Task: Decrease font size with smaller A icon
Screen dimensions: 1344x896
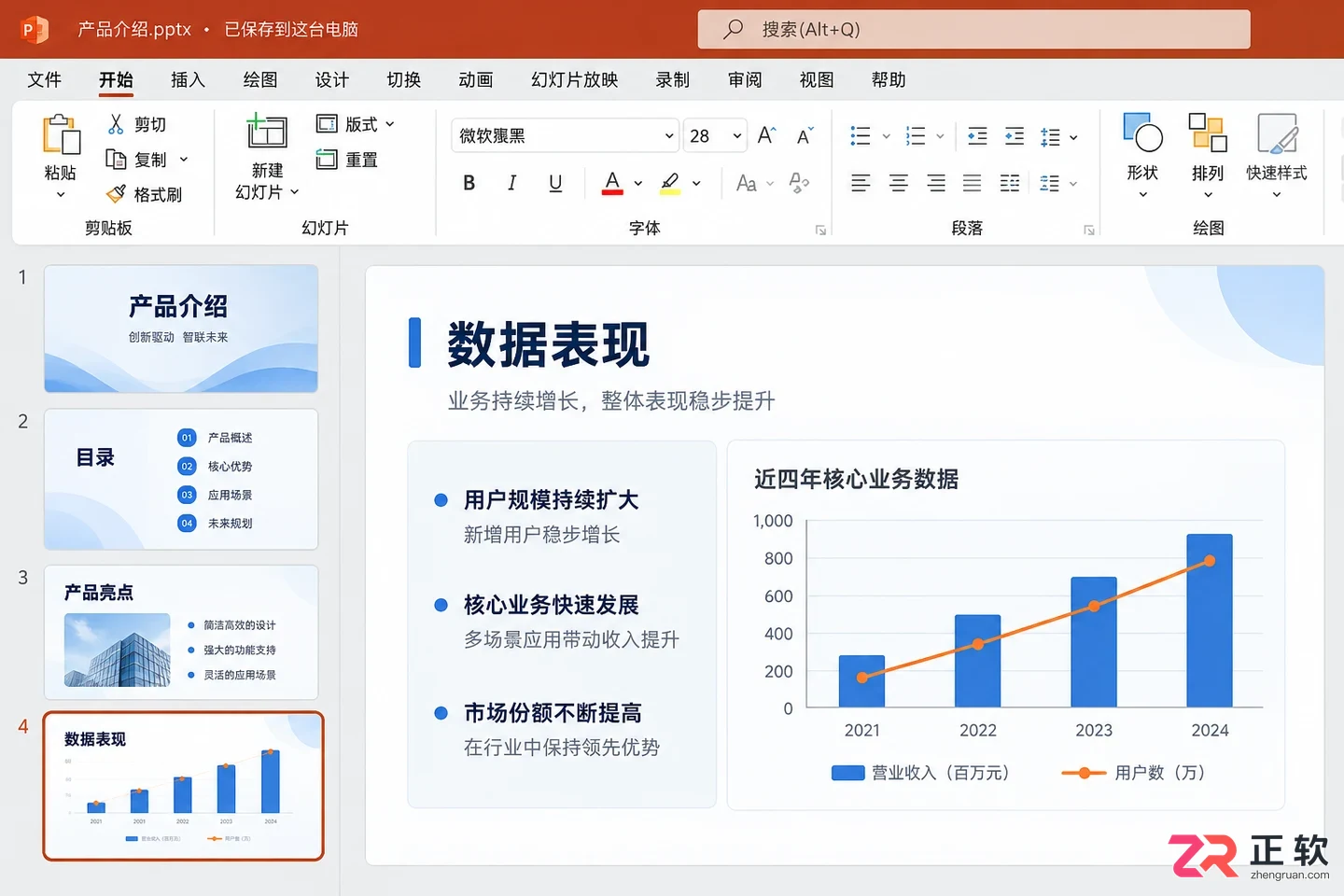Action: (x=805, y=136)
